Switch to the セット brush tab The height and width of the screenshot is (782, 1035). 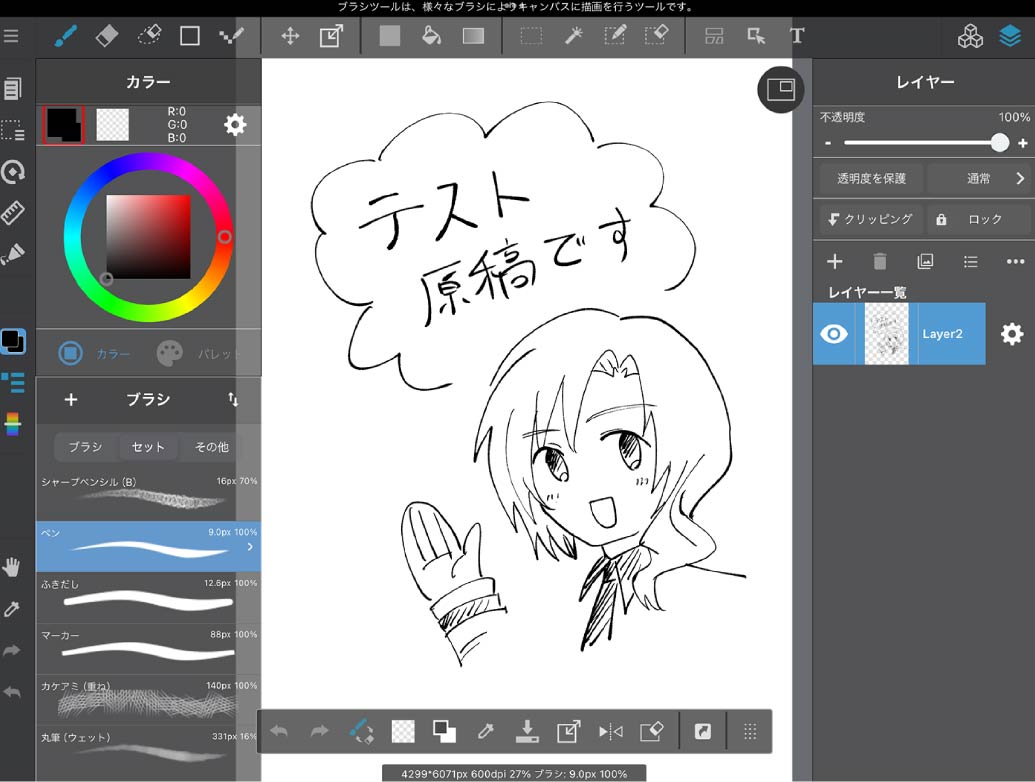[148, 447]
